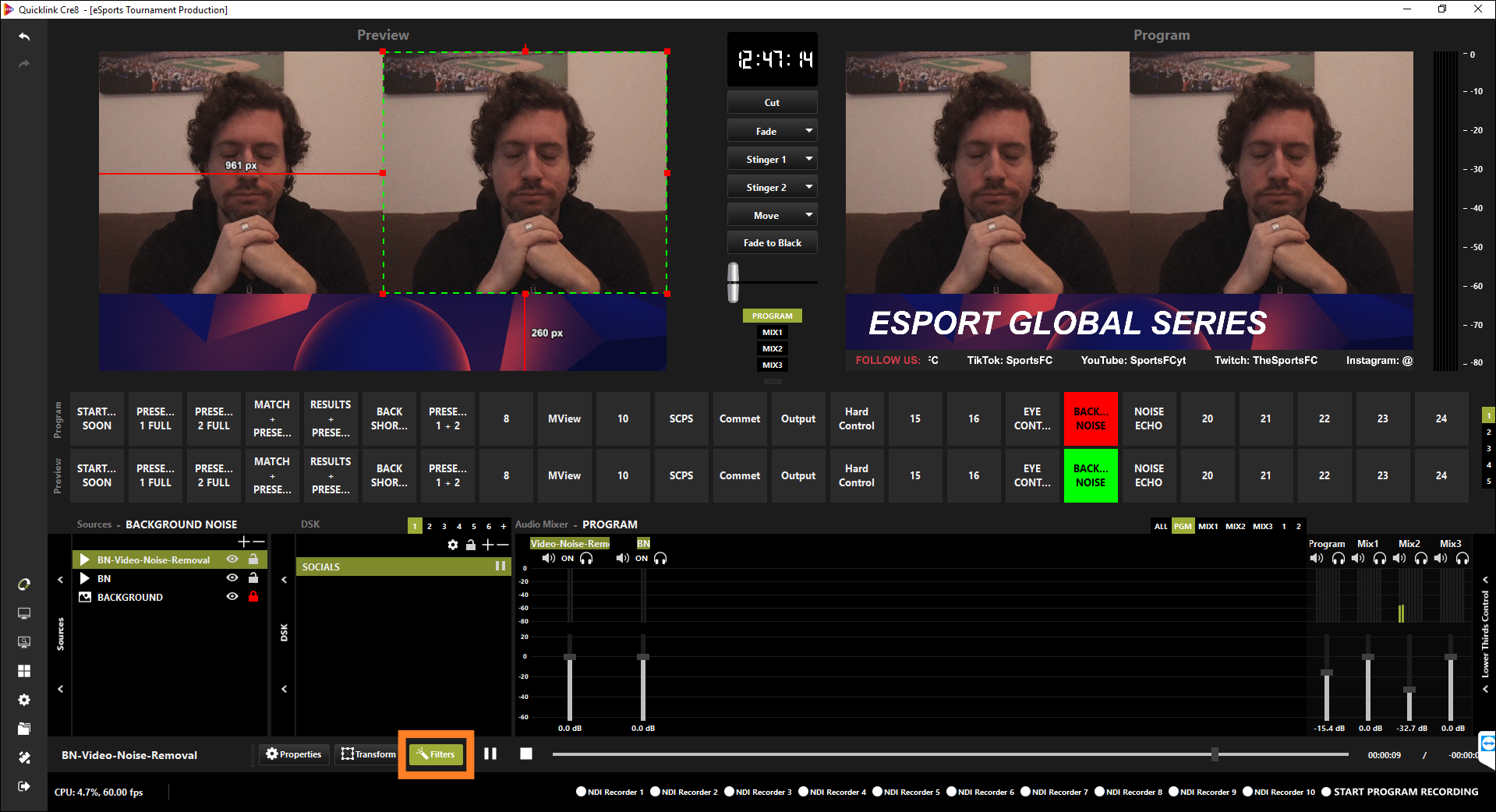Remove the DSK item with minus icon
This screenshot has height=812, width=1496.
(x=503, y=545)
